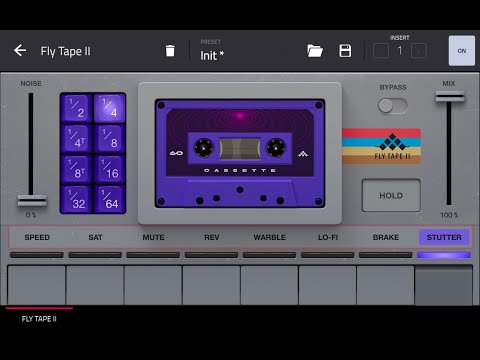Click the MIX slider handle

[x=450, y=96]
